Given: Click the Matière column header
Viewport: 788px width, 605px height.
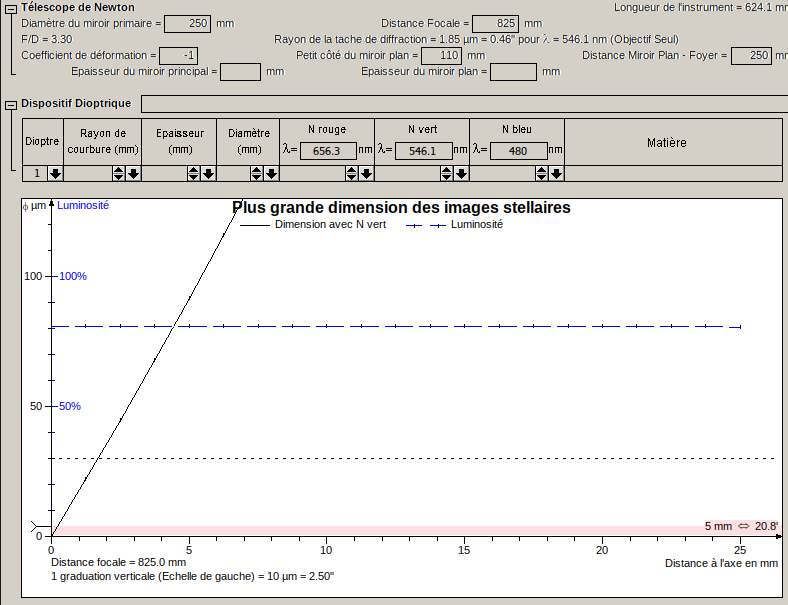Looking at the screenshot, I should pos(673,143).
